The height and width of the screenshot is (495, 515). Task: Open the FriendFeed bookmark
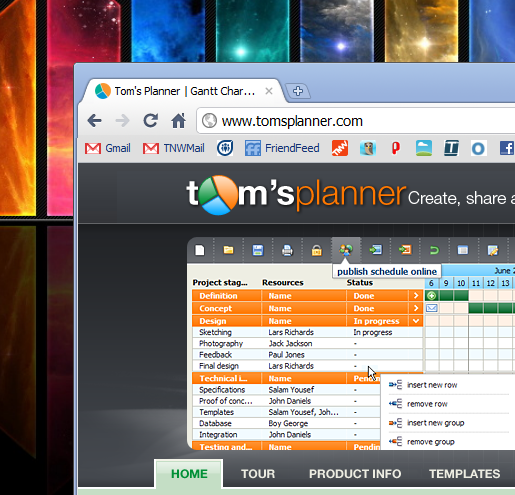coord(282,148)
